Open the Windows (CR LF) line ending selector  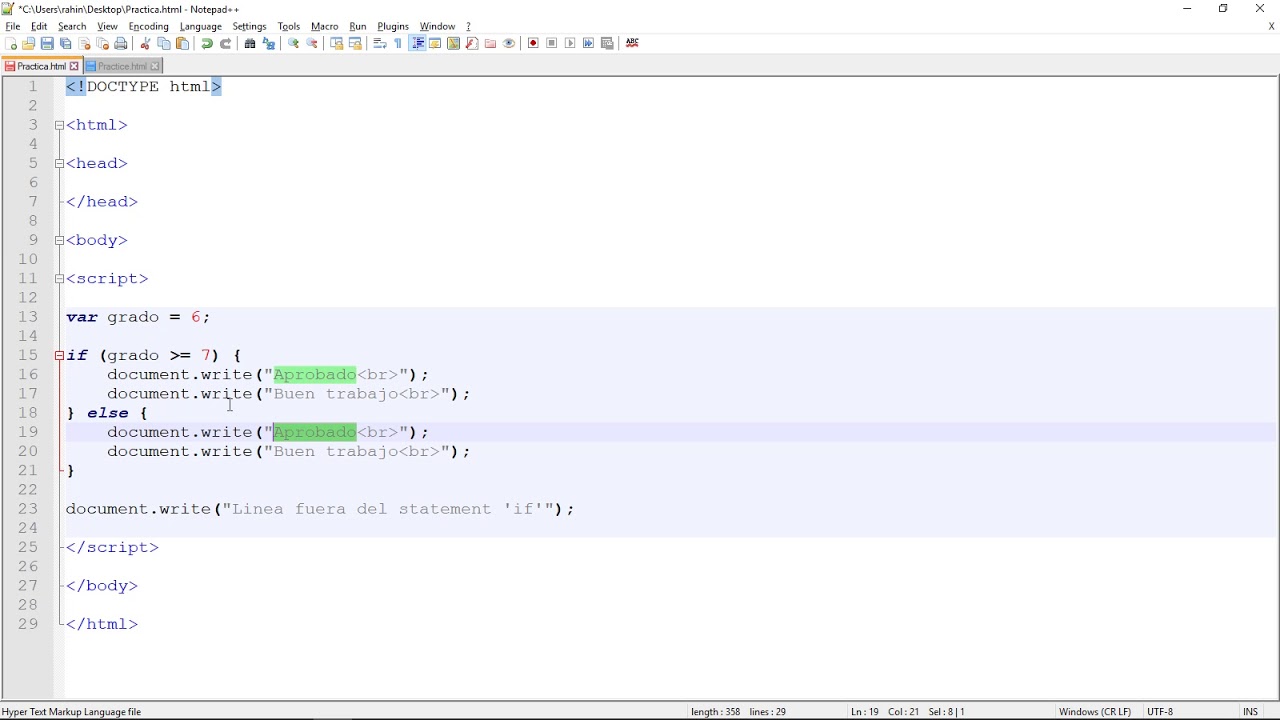pyautogui.click(x=1094, y=712)
